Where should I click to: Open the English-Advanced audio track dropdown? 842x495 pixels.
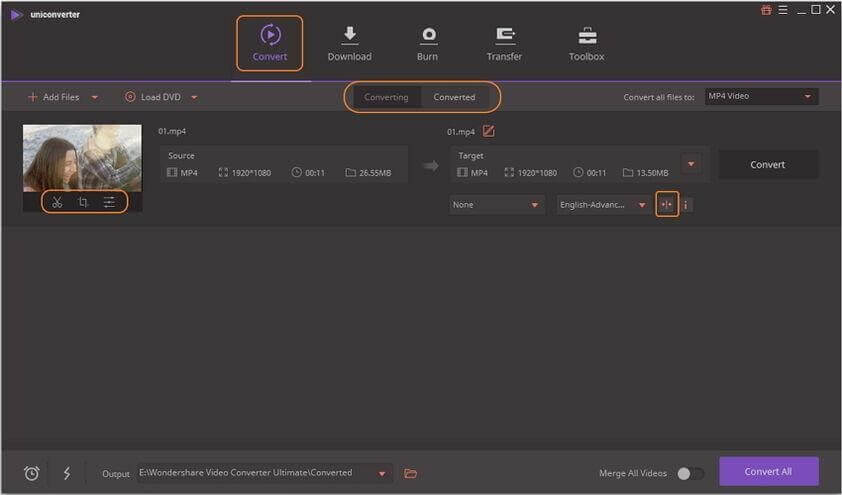pyautogui.click(x=603, y=205)
